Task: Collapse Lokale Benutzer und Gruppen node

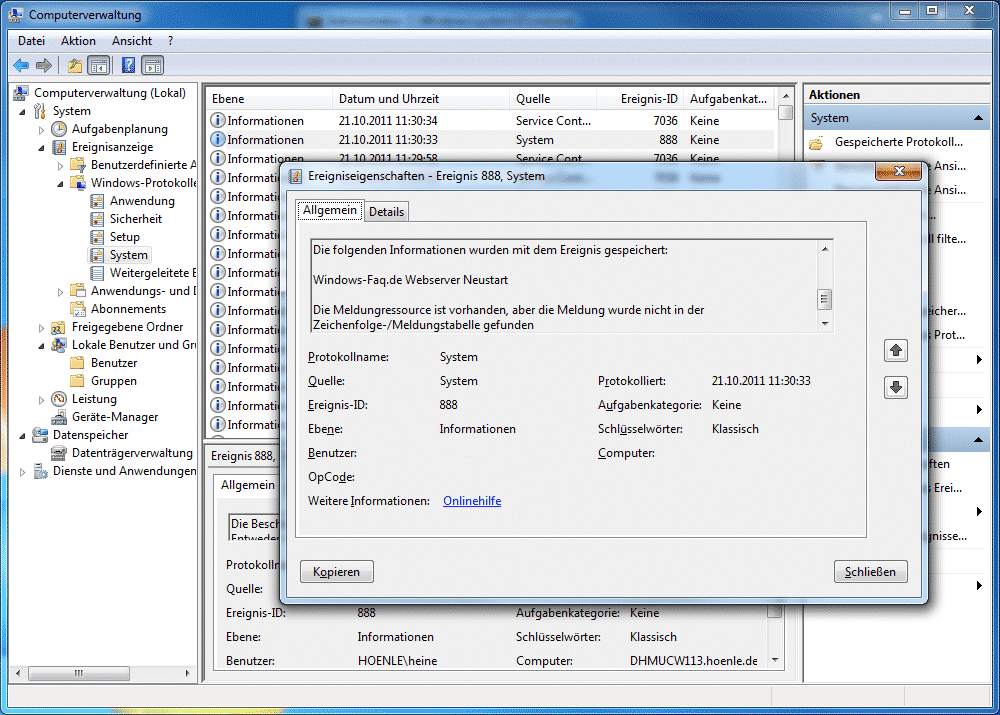Action: tap(41, 346)
